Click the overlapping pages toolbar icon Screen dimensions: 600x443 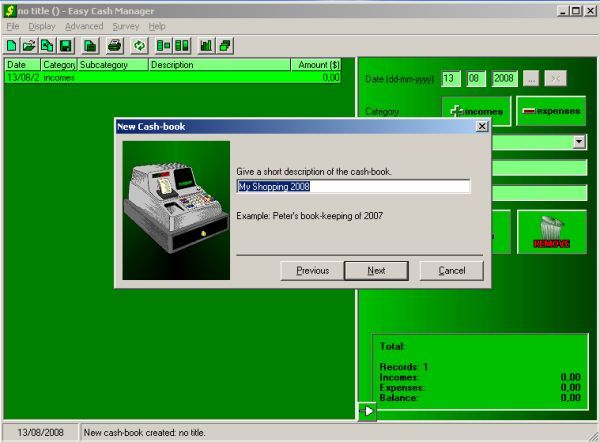[x=47, y=46]
